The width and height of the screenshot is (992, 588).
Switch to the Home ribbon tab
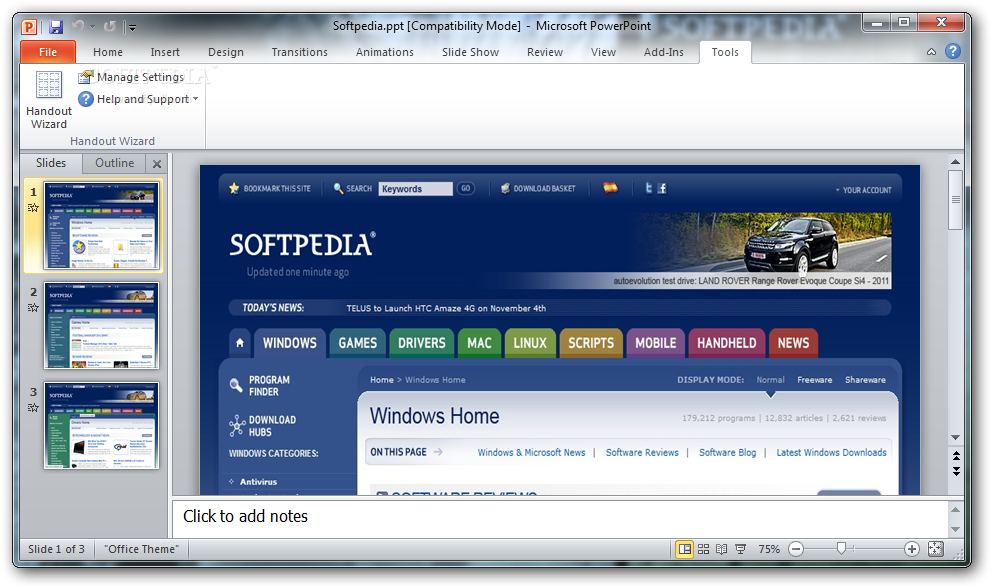coord(108,52)
